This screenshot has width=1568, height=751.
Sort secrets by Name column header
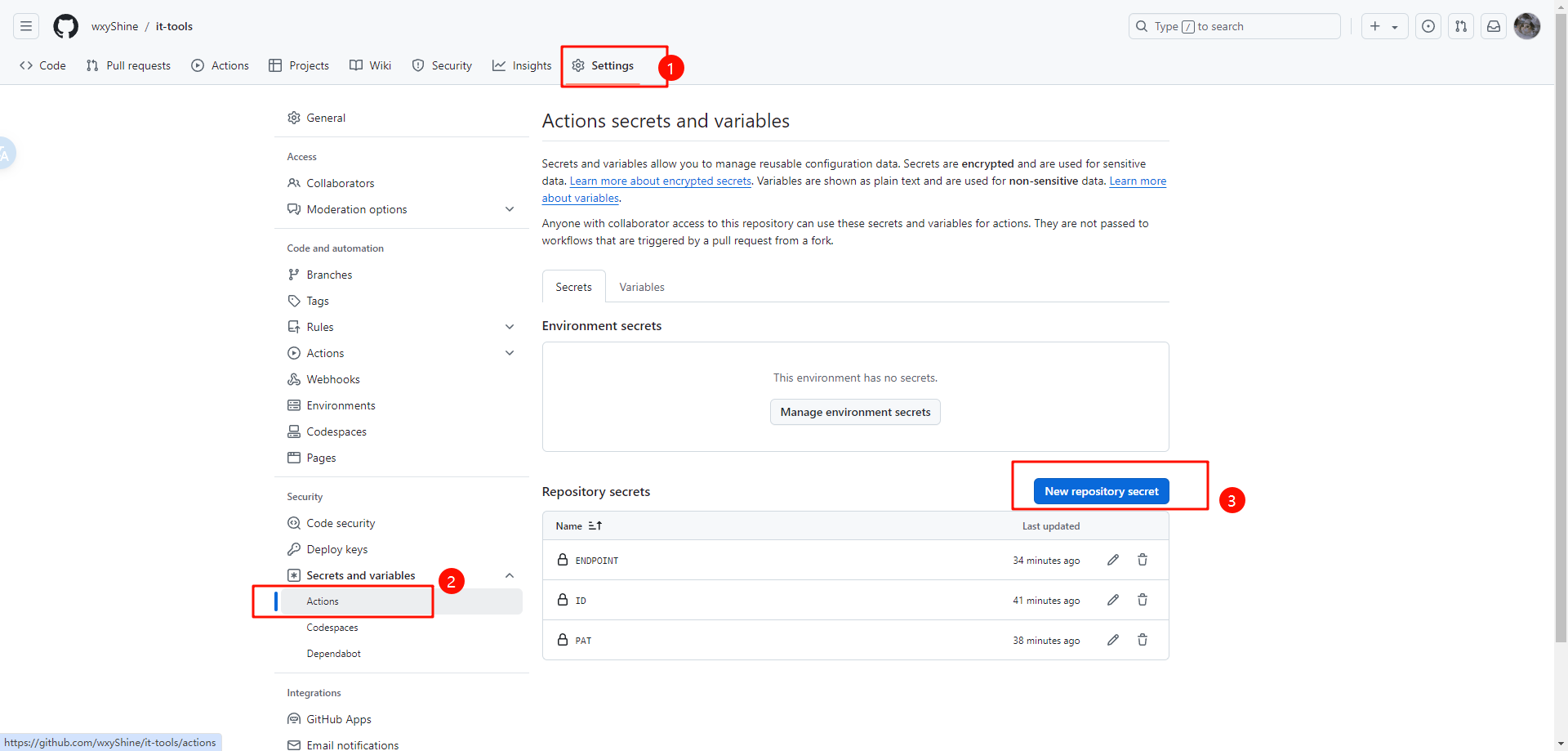pos(578,525)
